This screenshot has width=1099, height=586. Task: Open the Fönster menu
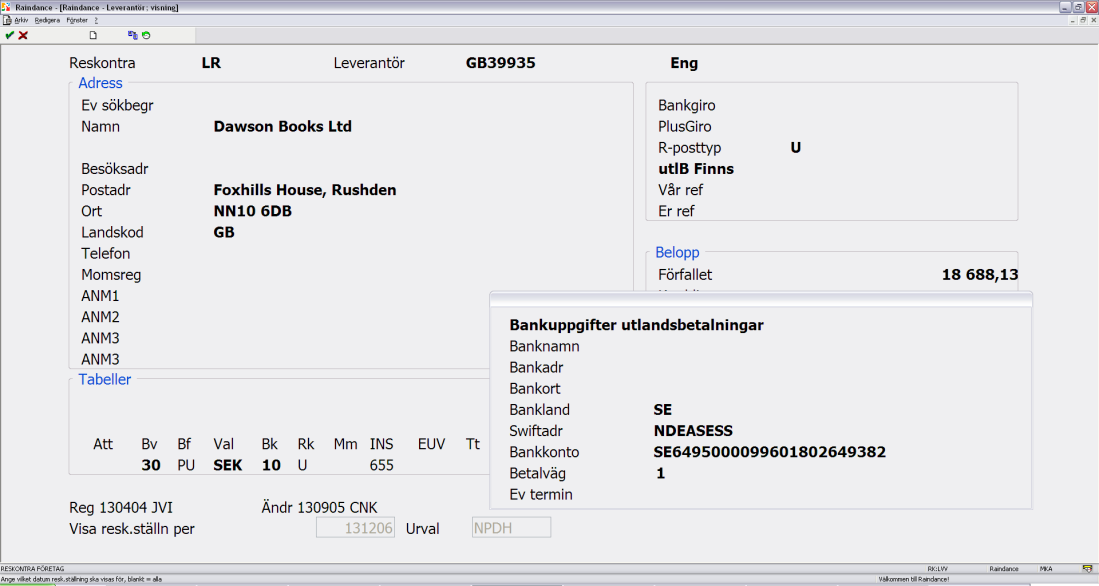click(77, 20)
